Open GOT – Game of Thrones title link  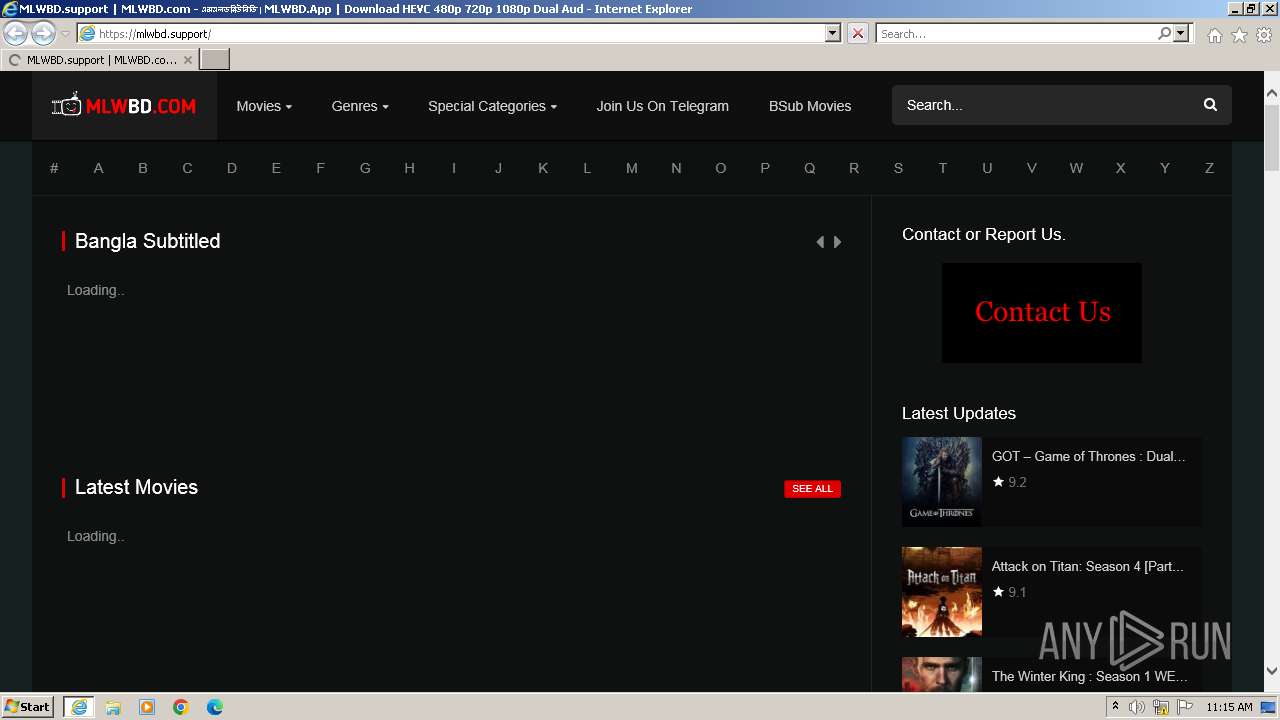pyautogui.click(x=1089, y=456)
